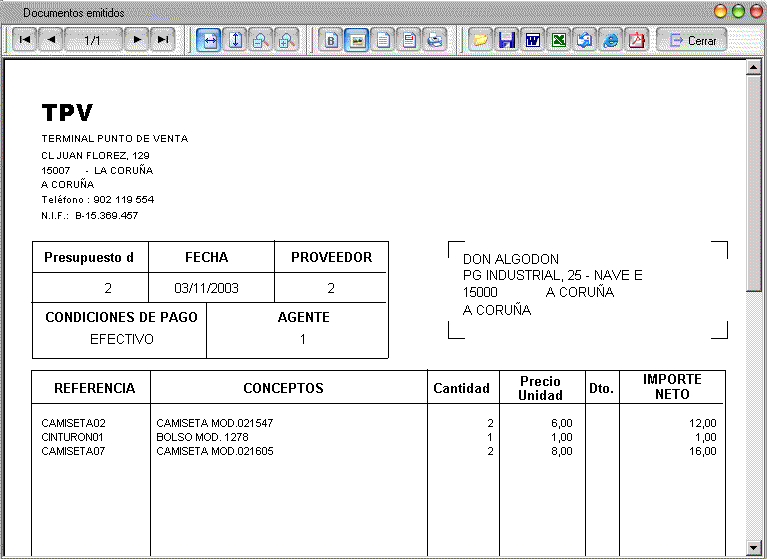Jump to the last page

tap(162, 40)
